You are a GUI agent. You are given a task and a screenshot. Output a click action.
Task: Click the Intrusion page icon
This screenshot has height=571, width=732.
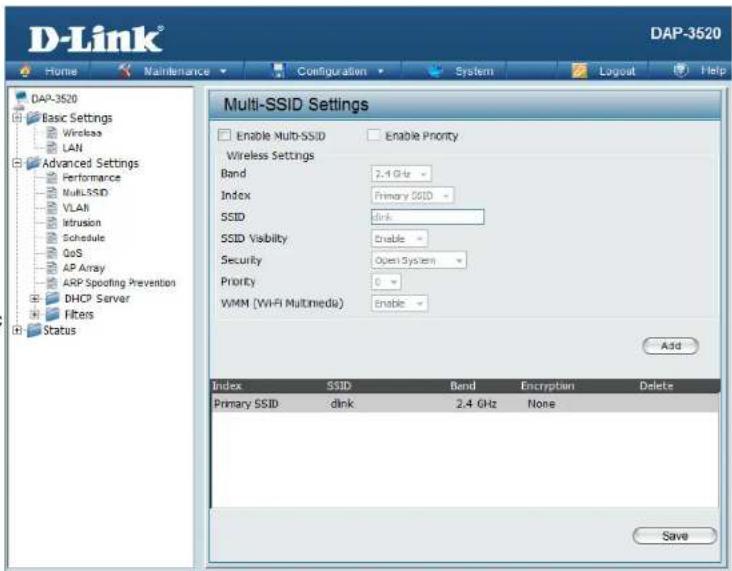pyautogui.click(x=52, y=223)
